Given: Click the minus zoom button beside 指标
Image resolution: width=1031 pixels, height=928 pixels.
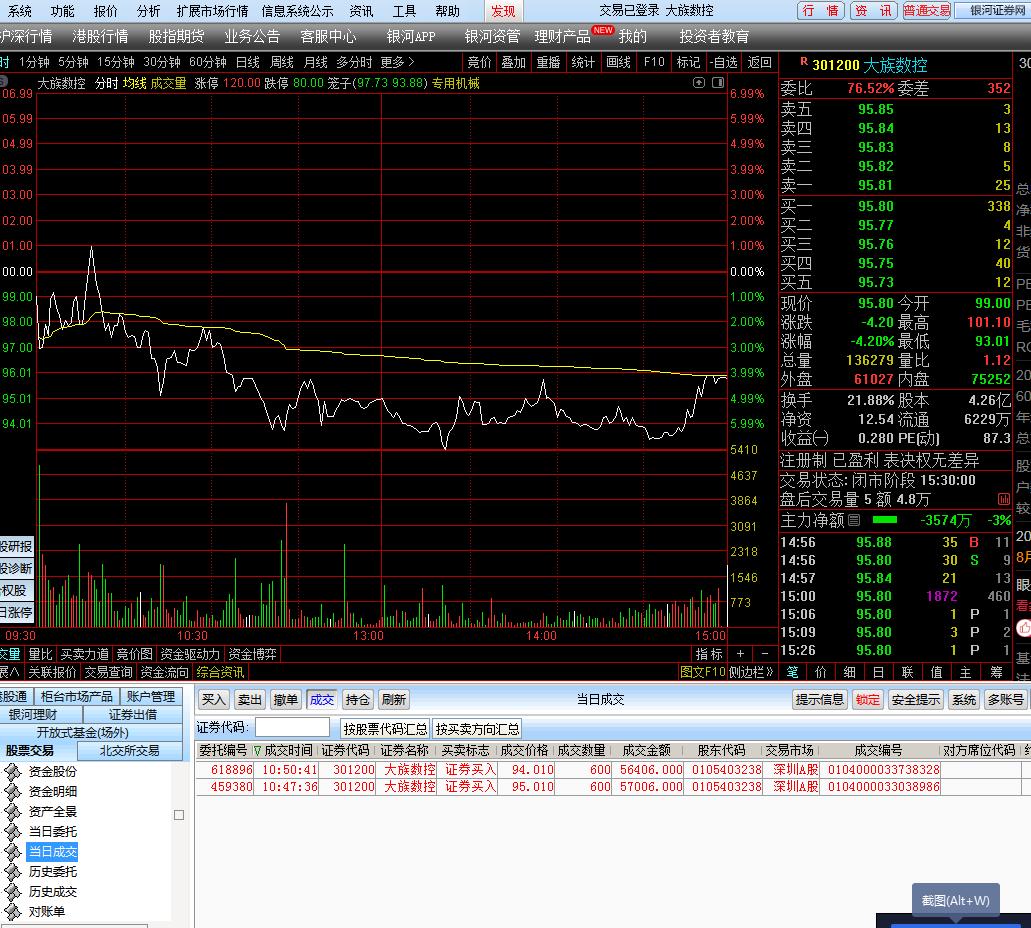Looking at the screenshot, I should point(764,654).
